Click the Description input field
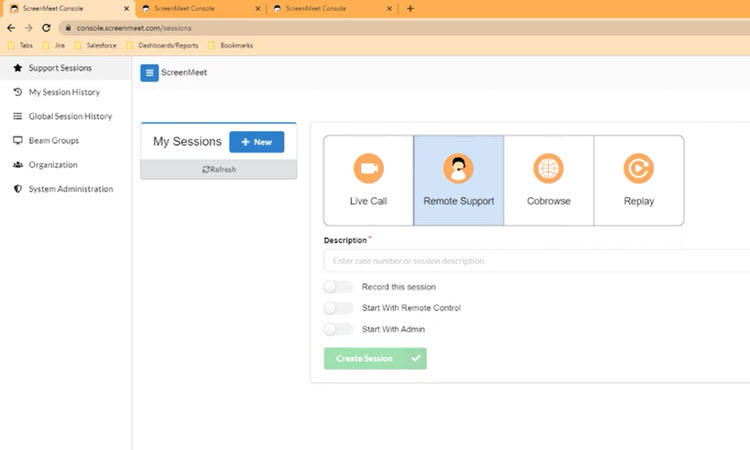Viewport: 750px width, 450px height. (x=537, y=261)
